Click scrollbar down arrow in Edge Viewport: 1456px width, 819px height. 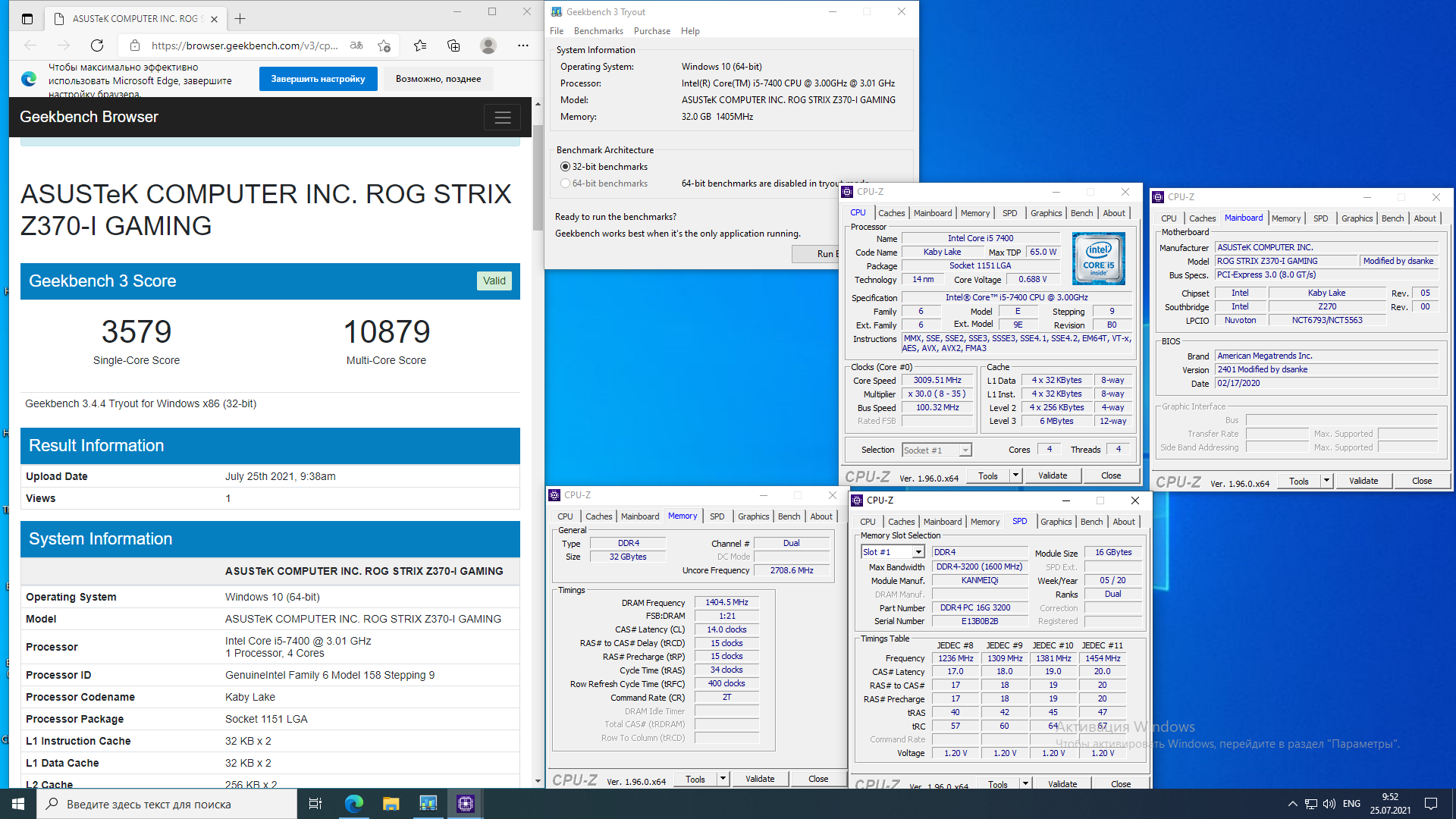pos(538,780)
